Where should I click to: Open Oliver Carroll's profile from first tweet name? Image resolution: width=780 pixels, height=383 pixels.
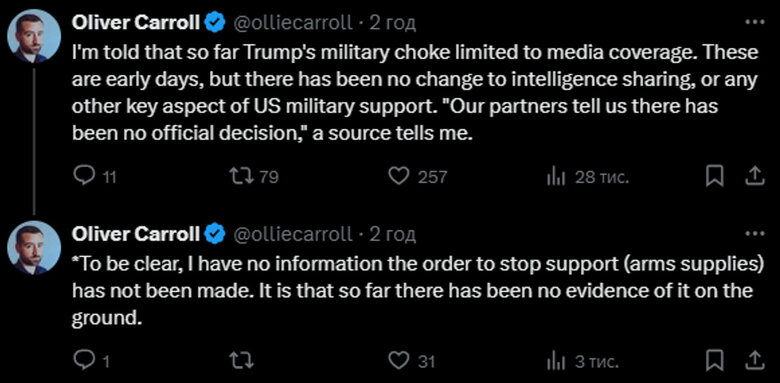click(x=136, y=23)
